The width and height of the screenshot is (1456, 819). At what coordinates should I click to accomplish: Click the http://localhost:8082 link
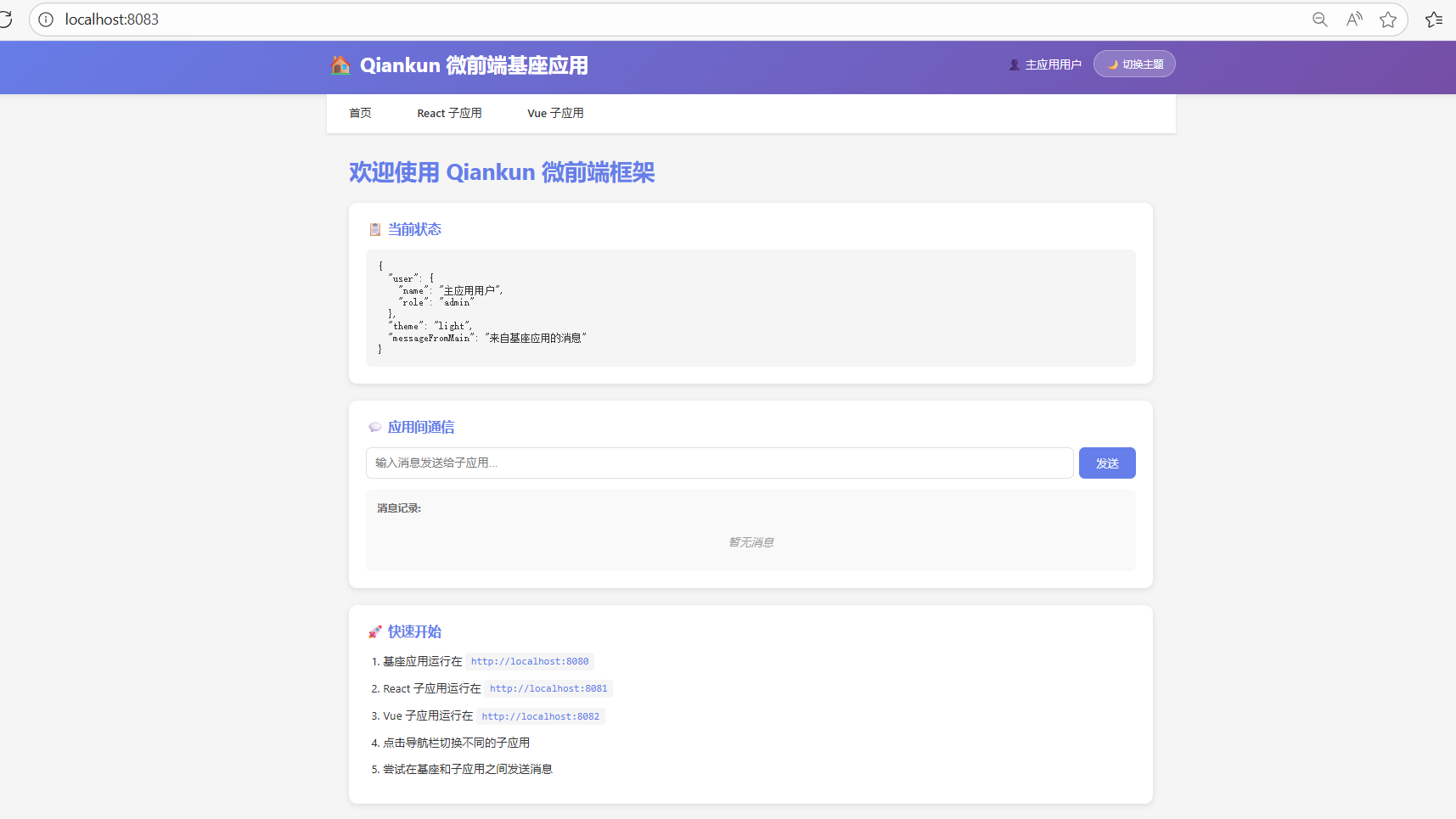(541, 716)
